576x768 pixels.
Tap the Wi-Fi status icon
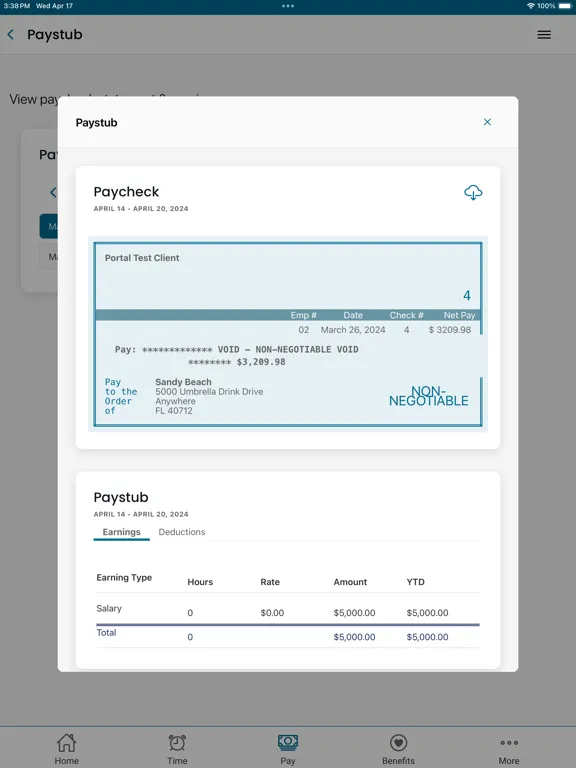(530, 6)
